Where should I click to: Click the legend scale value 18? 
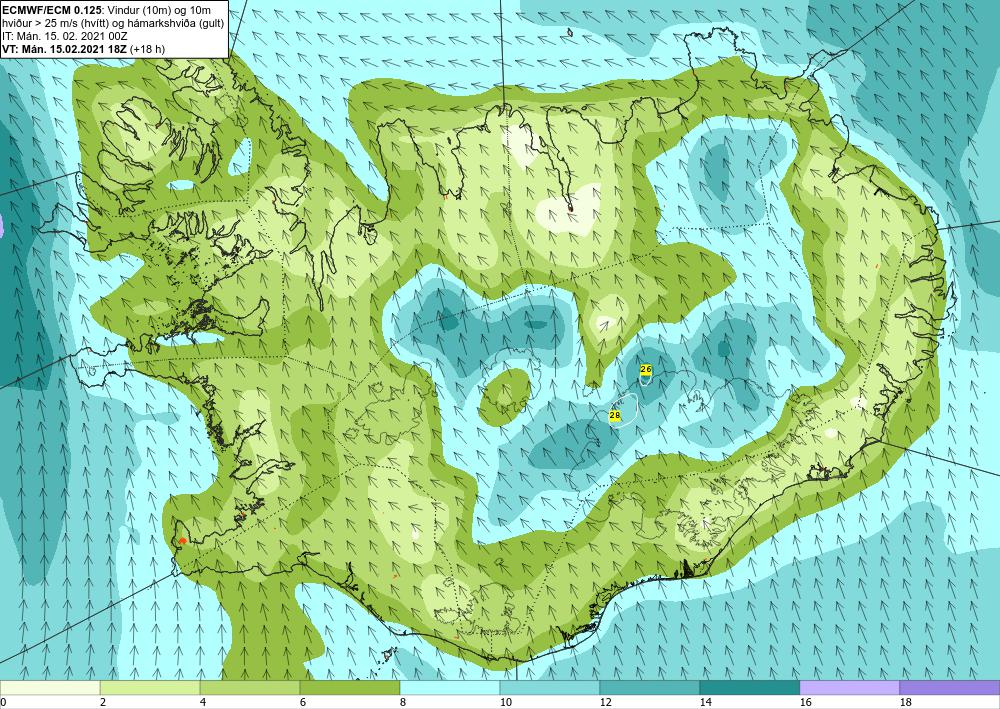[x=906, y=702]
